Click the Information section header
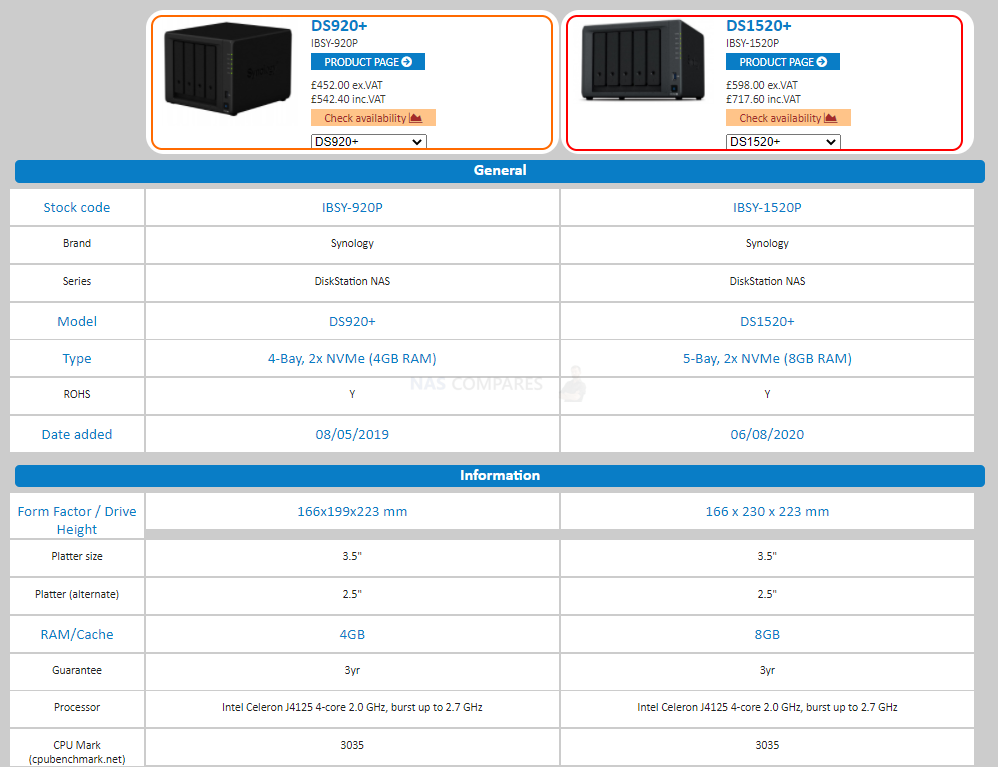This screenshot has height=767, width=998. coord(500,475)
